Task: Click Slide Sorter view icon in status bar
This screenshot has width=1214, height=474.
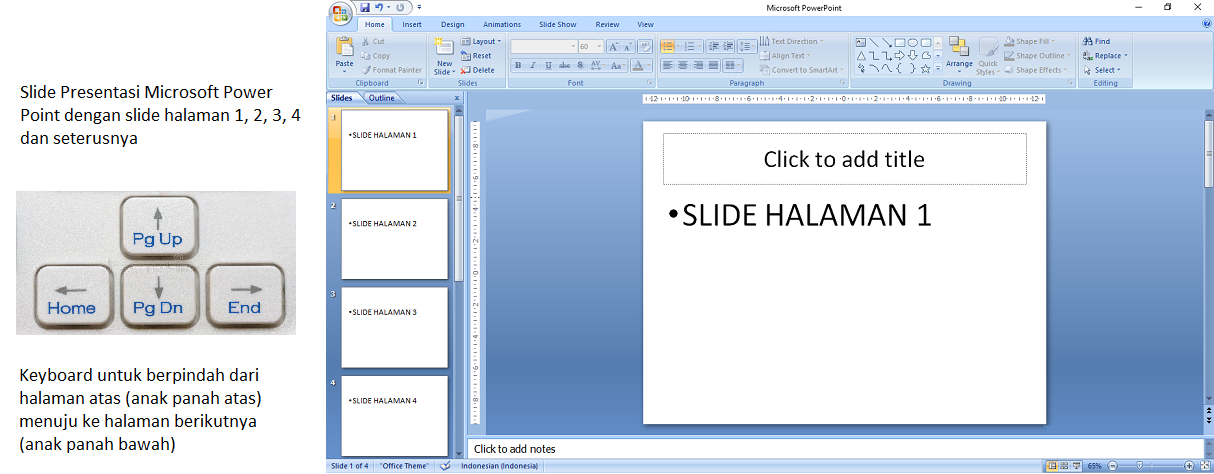Action: [1063, 466]
